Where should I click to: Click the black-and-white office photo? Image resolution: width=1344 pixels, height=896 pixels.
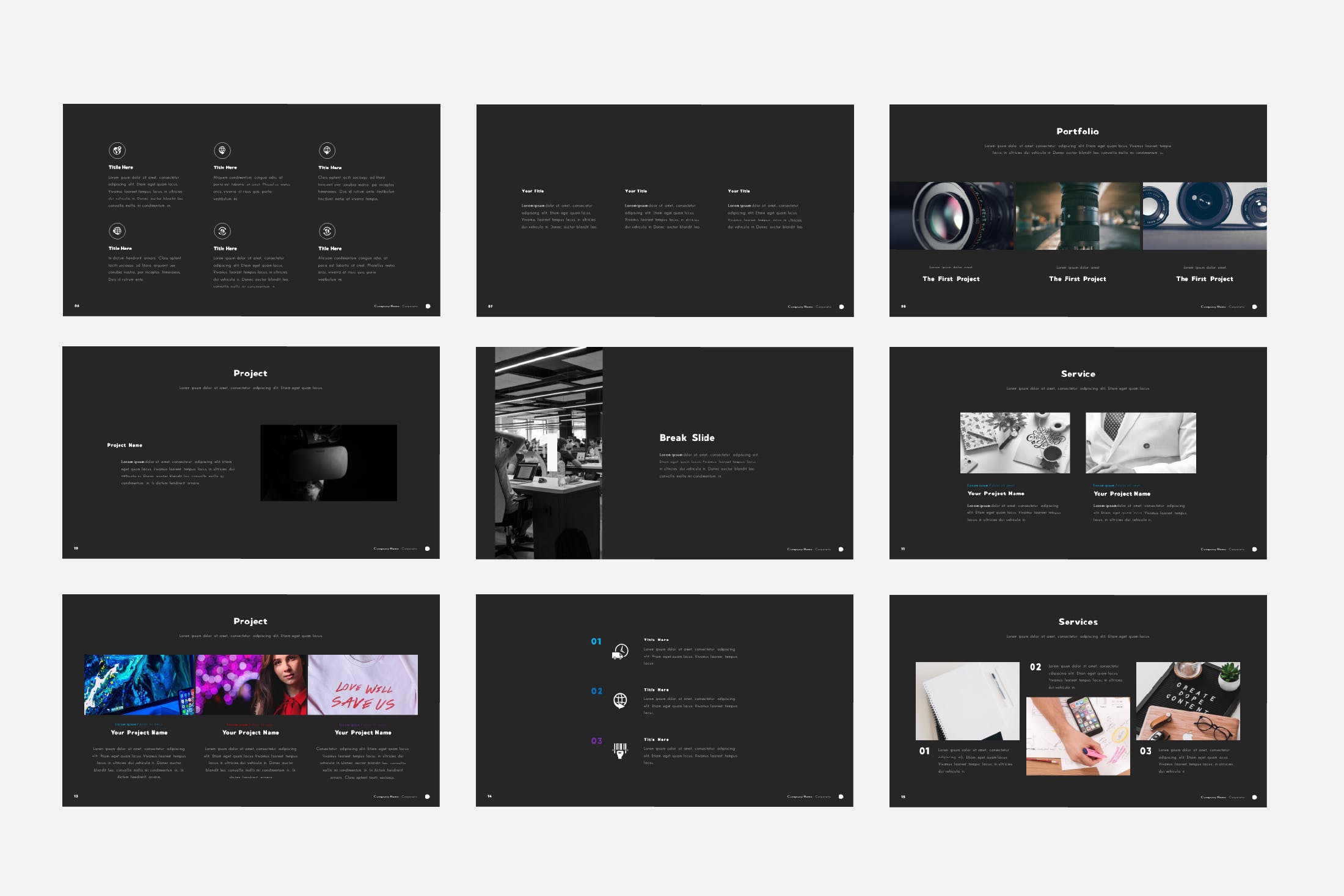548,453
